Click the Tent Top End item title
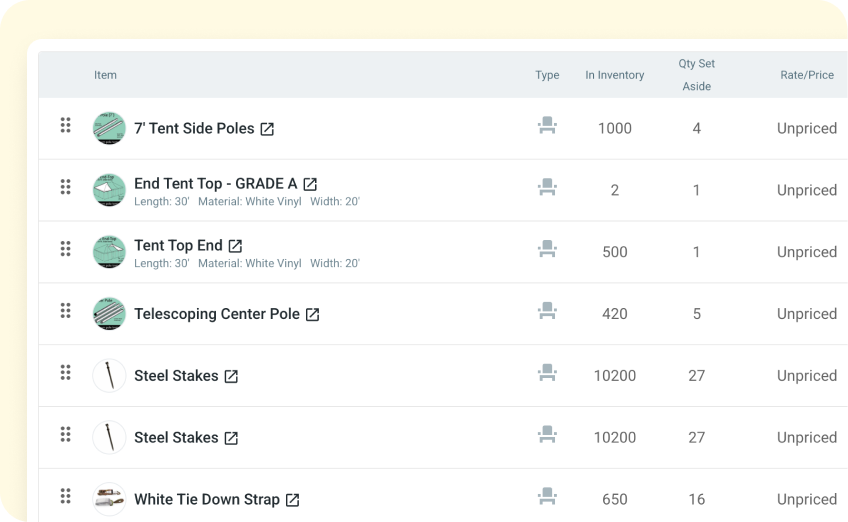The image size is (848, 522). 178,245
